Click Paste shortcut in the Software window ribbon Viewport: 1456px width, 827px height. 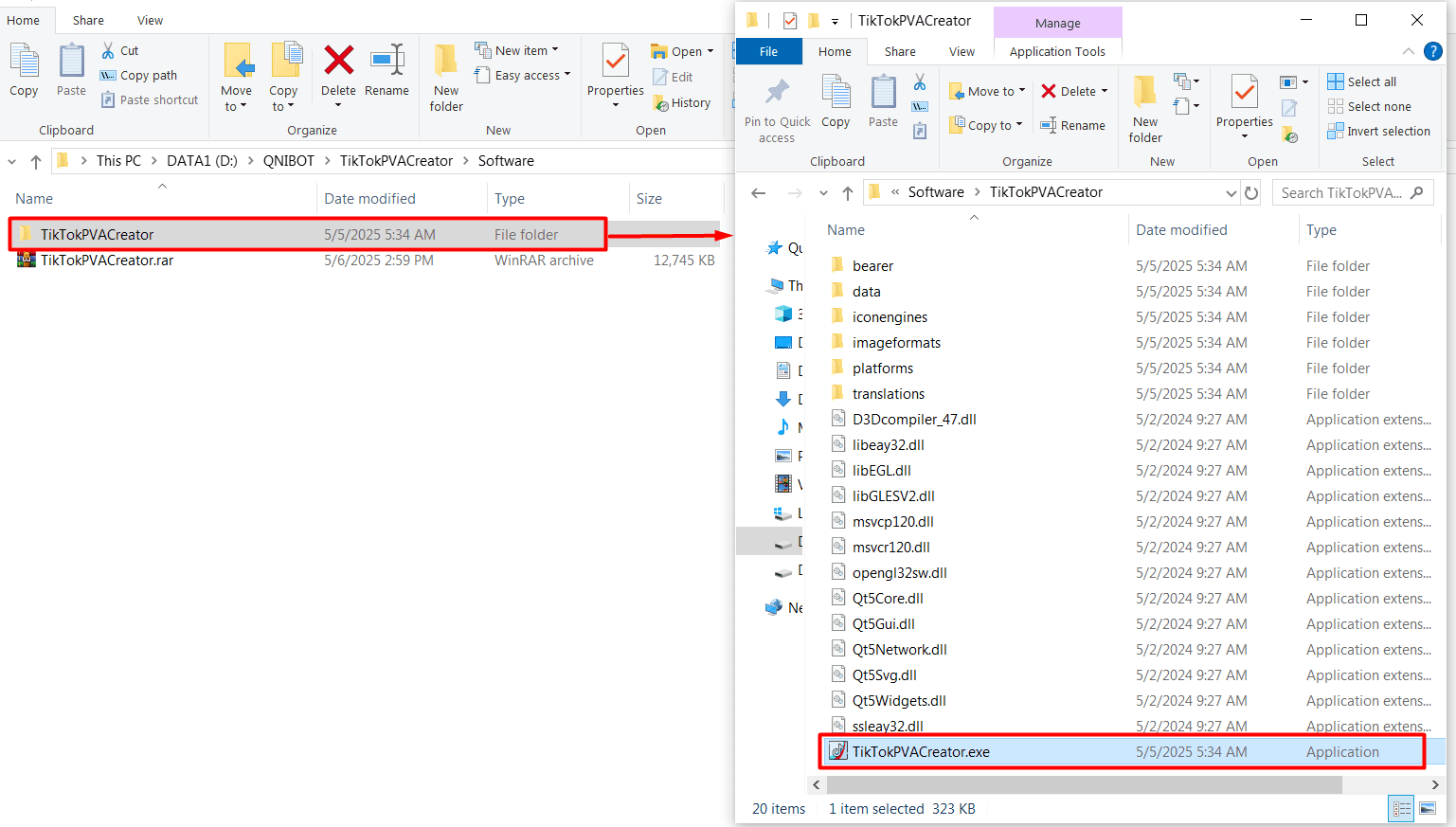(x=150, y=99)
